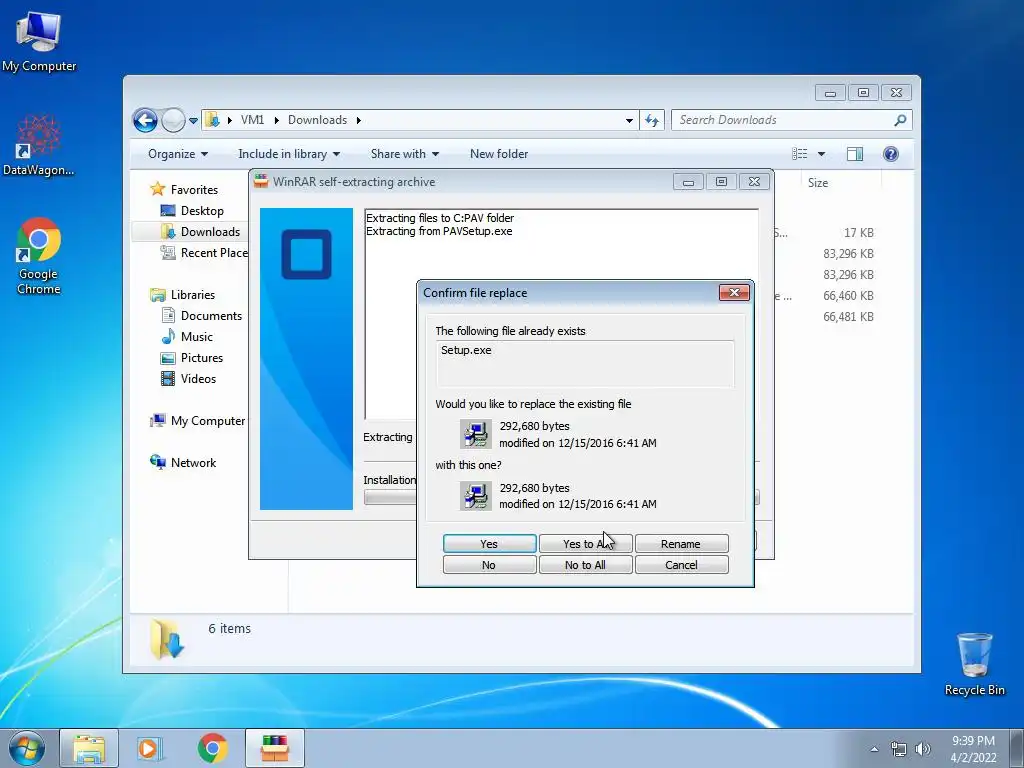Viewport: 1024px width, 768px height.
Task: Open the view options dropdown arrow
Action: click(822, 154)
